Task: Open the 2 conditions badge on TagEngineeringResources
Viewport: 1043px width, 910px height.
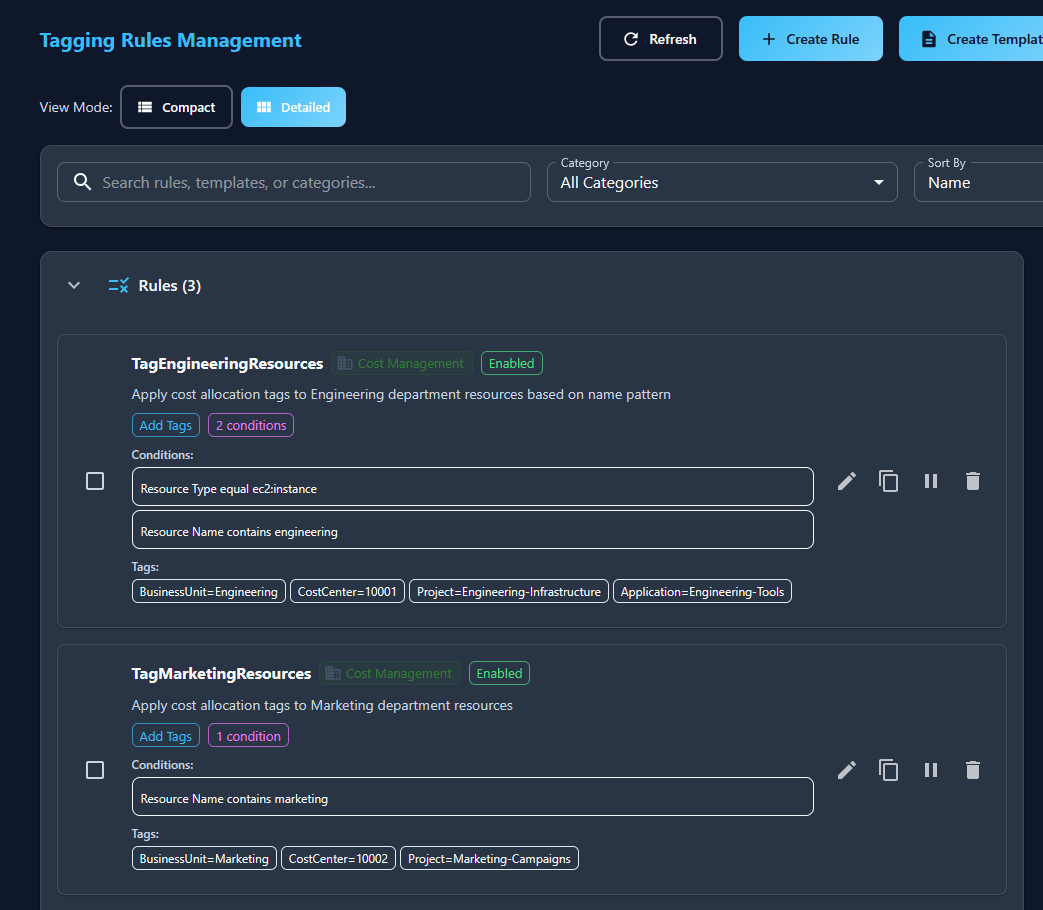Action: (x=250, y=425)
